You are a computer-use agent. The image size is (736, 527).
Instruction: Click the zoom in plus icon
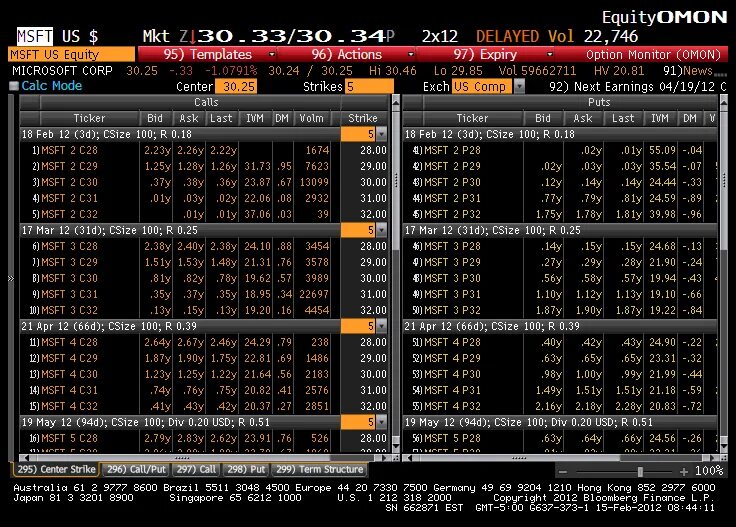tap(683, 472)
